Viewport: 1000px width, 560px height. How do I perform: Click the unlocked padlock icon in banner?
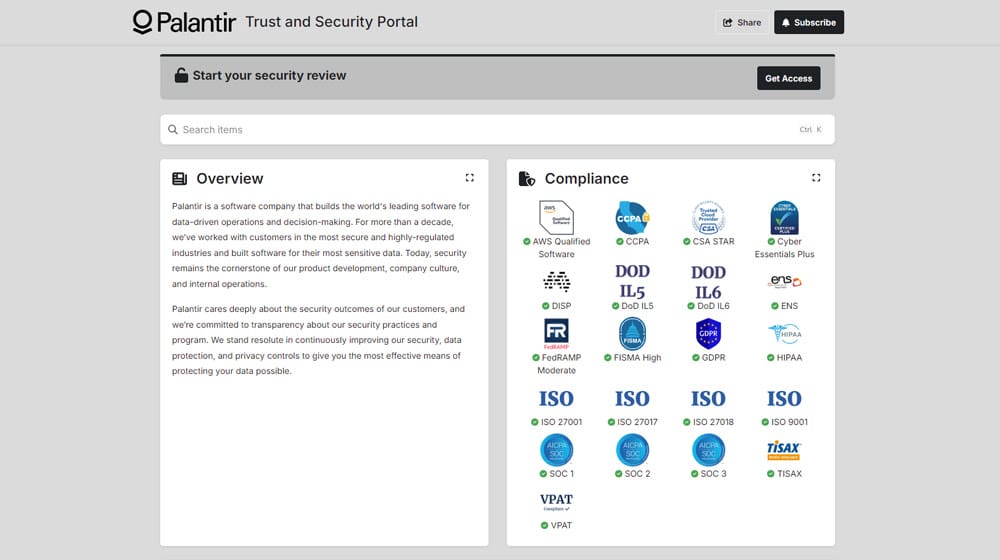click(181, 75)
